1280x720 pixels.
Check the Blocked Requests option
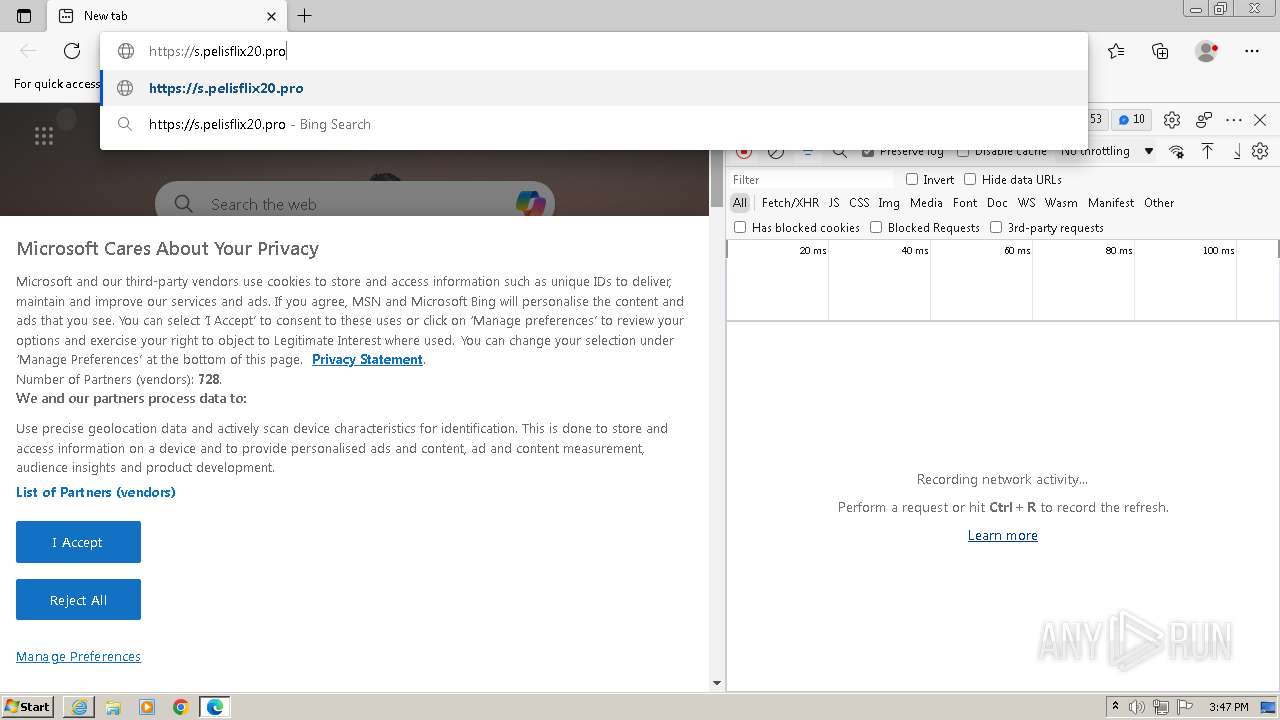coord(876,228)
